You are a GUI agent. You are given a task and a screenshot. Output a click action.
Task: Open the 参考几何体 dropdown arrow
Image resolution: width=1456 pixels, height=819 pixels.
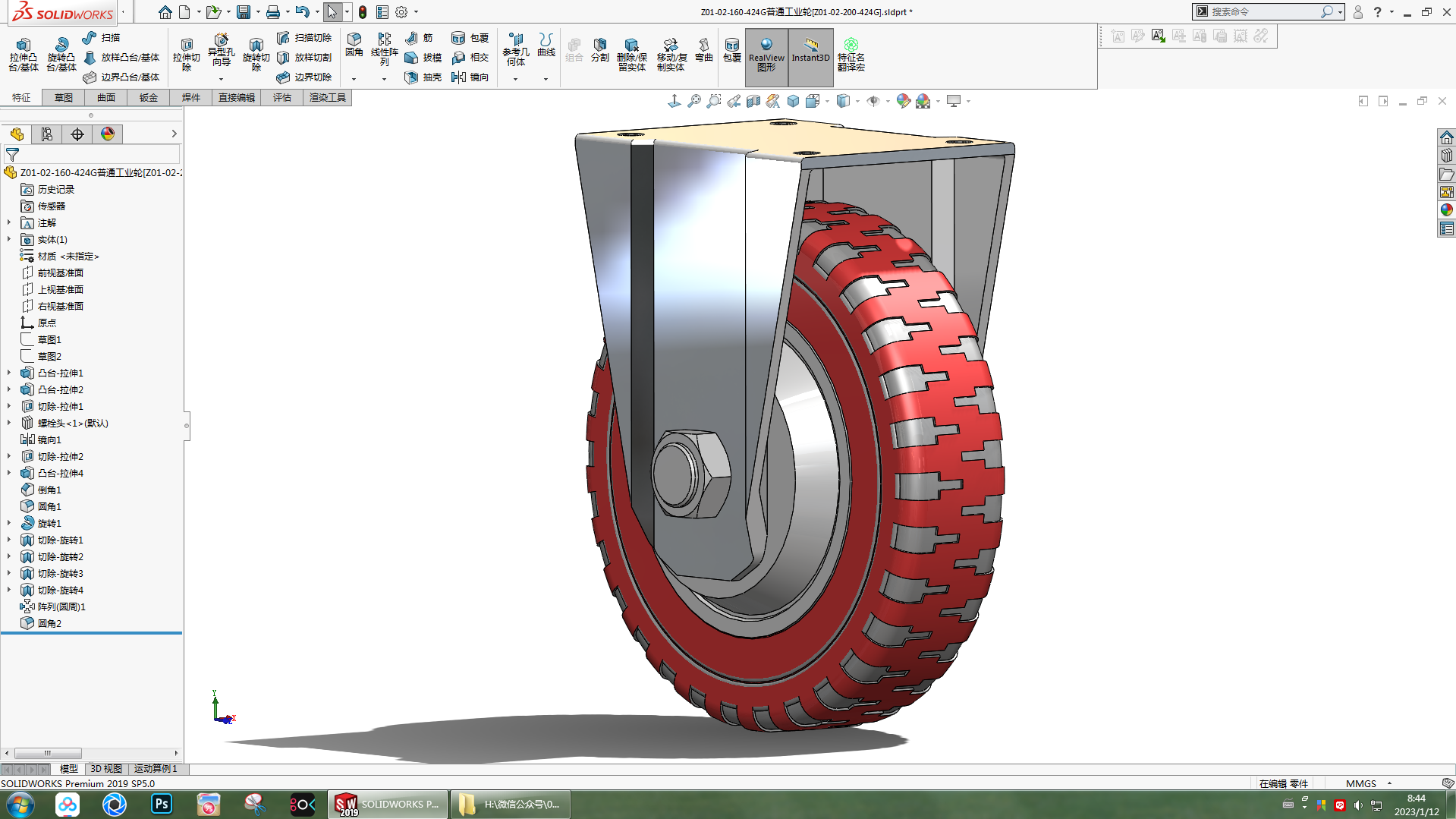pos(516,79)
